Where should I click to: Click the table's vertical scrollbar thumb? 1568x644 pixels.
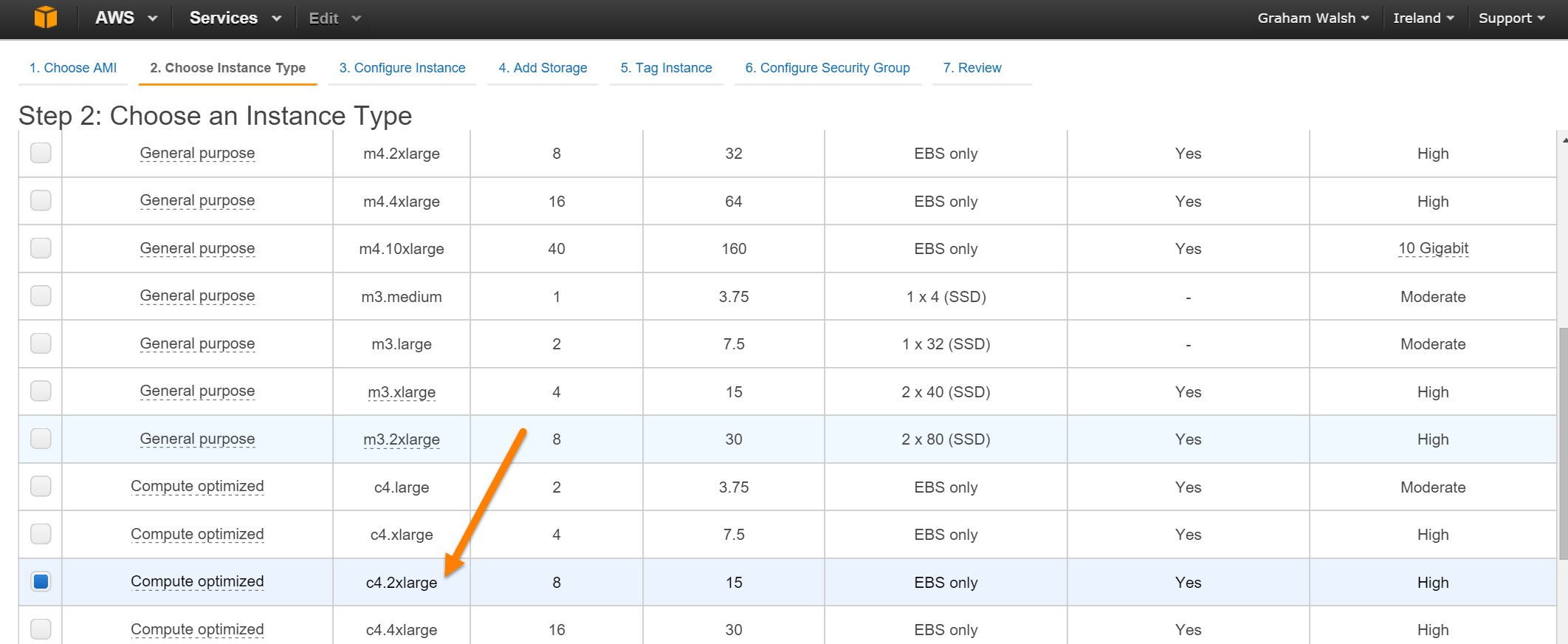tap(1563, 443)
